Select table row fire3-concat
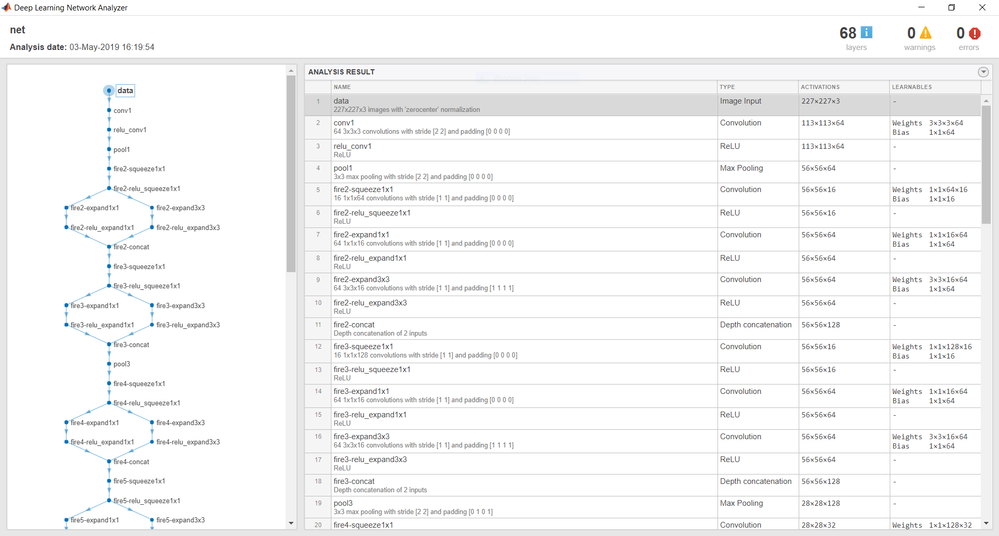 [643, 486]
